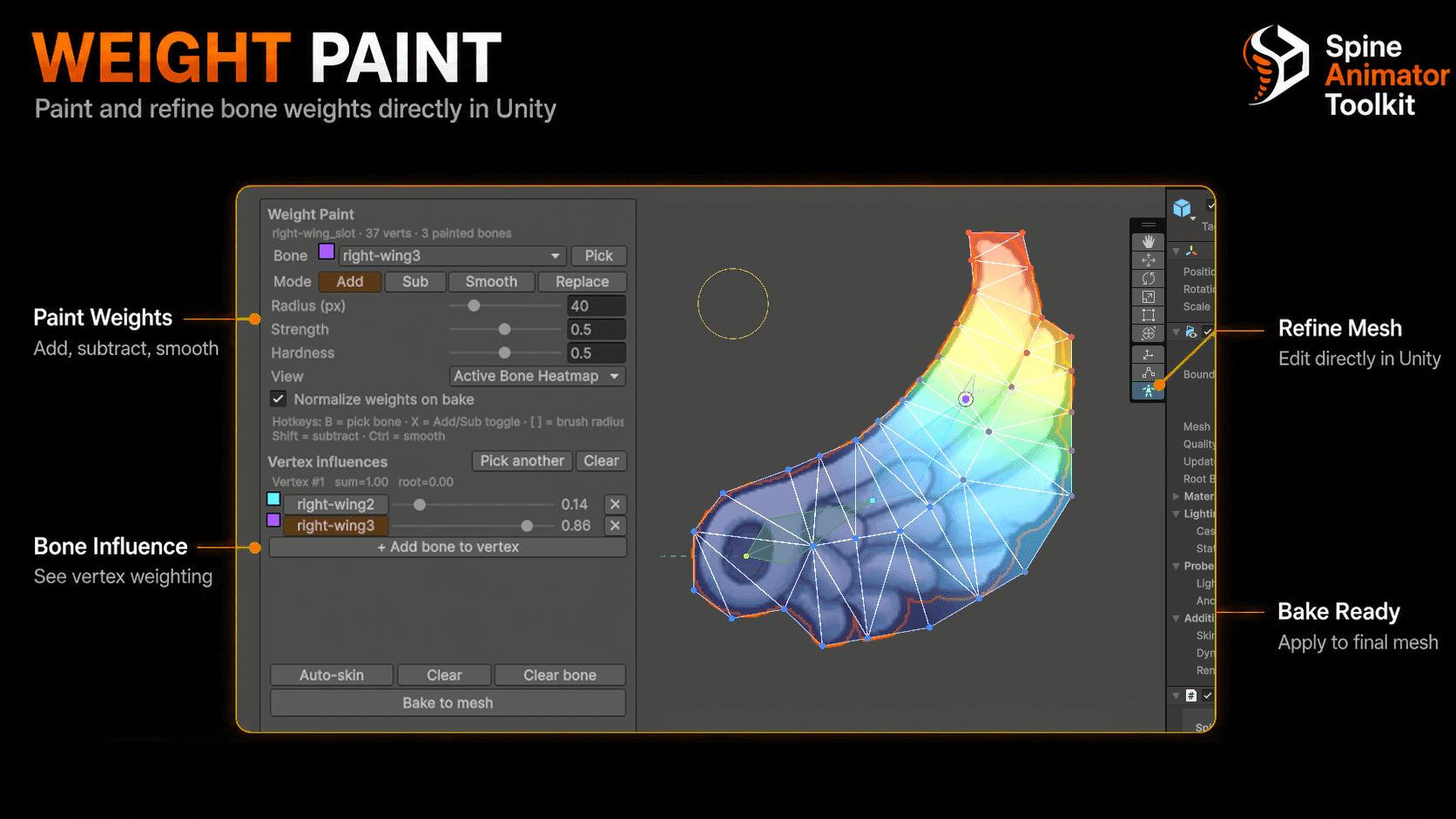Click the Transform component axes icon
This screenshot has width=1456, height=819.
pos(1190,251)
